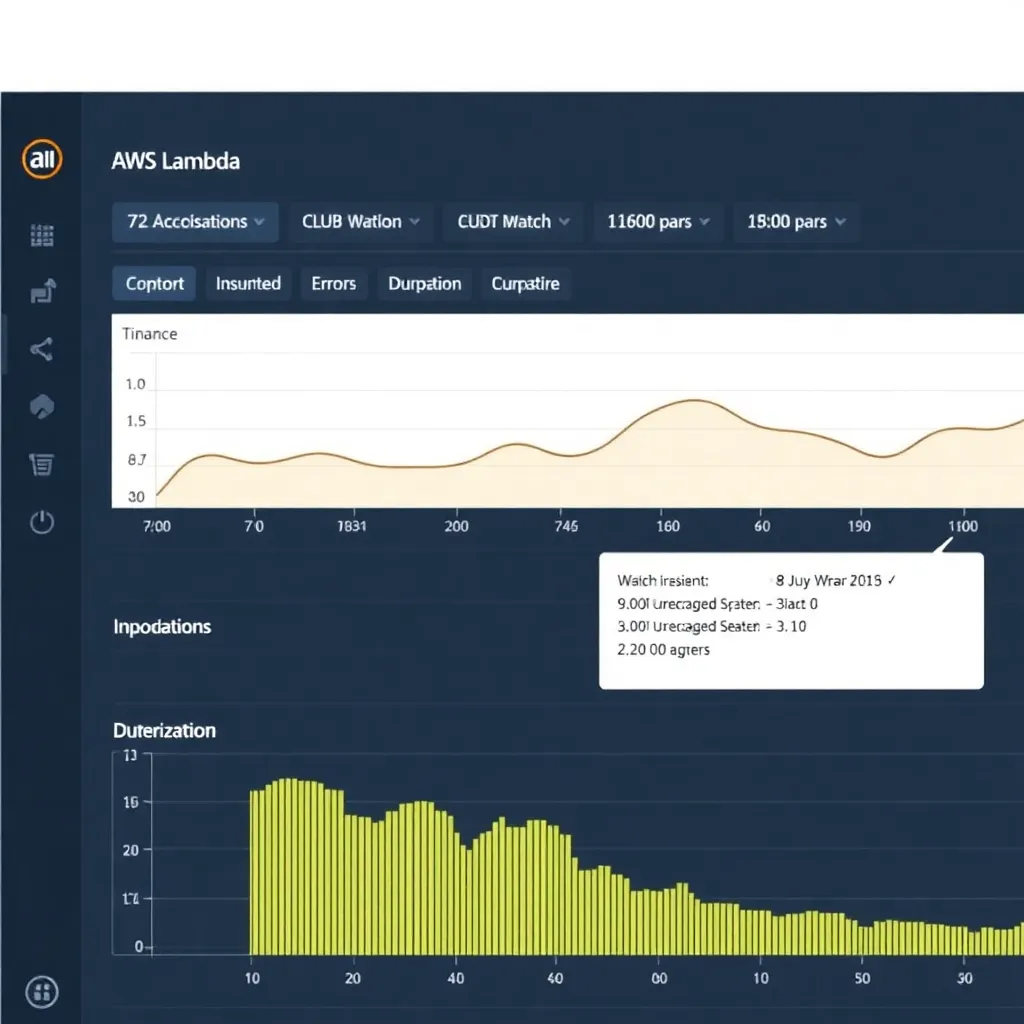This screenshot has width=1024, height=1024.
Task: Switch to the Coptort tab
Action: pyautogui.click(x=154, y=283)
